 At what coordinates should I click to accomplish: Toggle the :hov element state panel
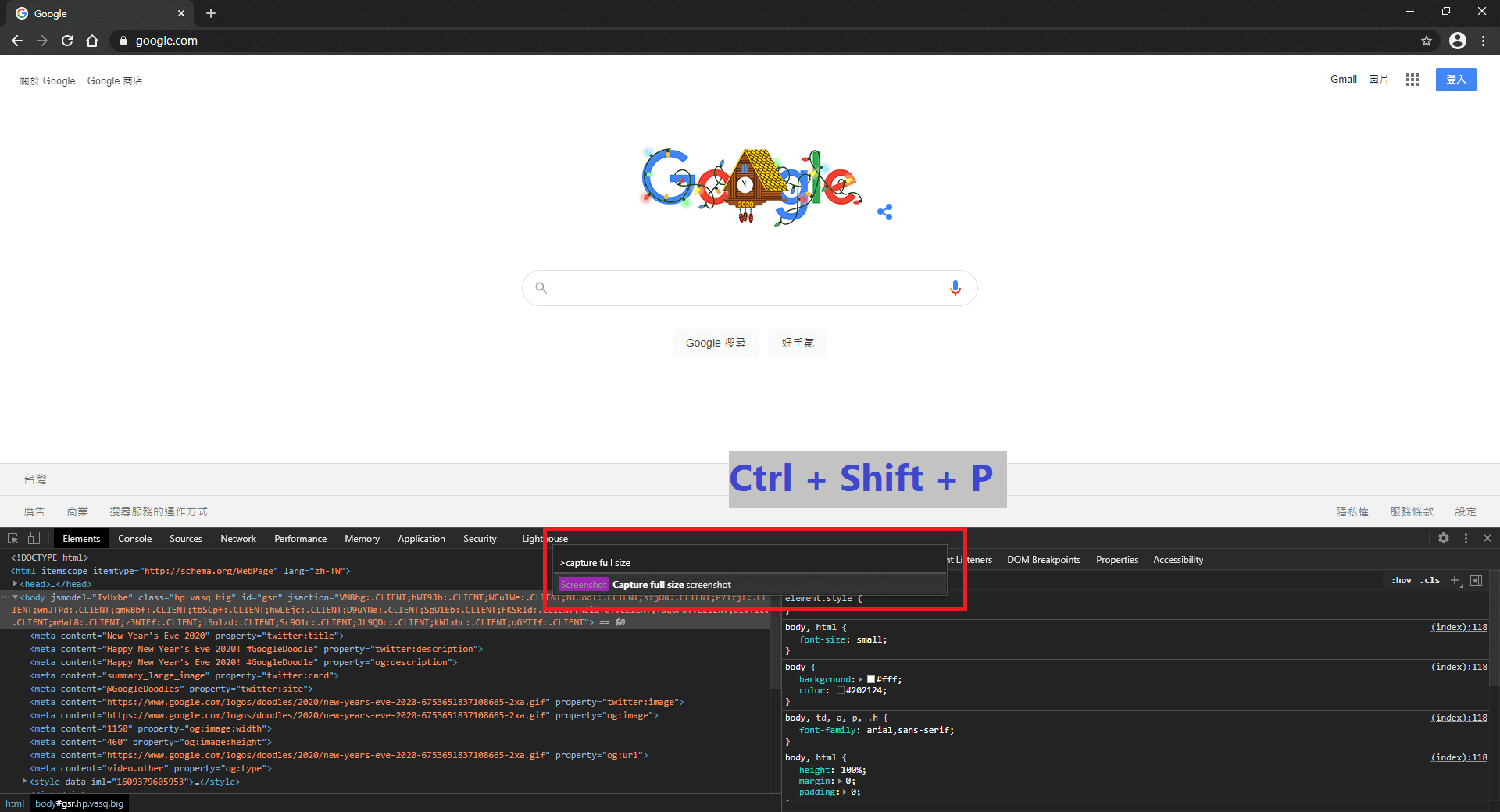1402,581
